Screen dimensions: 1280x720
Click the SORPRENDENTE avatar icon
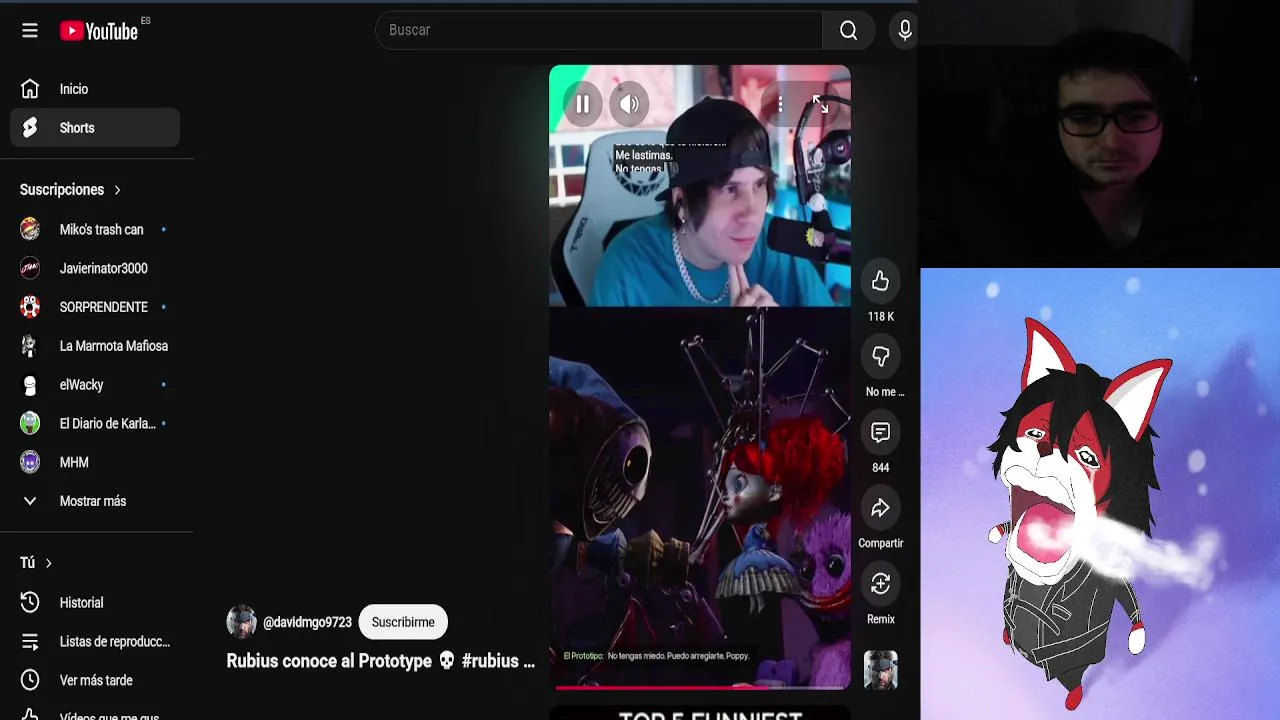tap(30, 307)
